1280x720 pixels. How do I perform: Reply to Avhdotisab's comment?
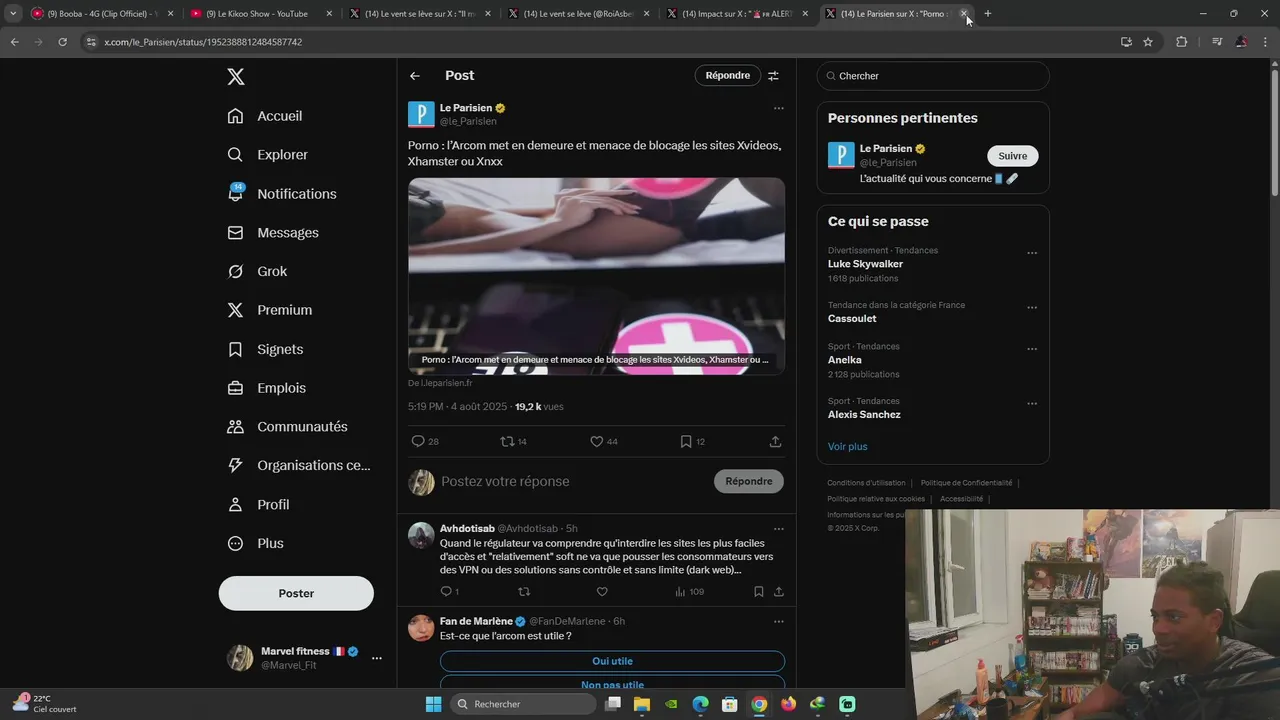coord(445,592)
